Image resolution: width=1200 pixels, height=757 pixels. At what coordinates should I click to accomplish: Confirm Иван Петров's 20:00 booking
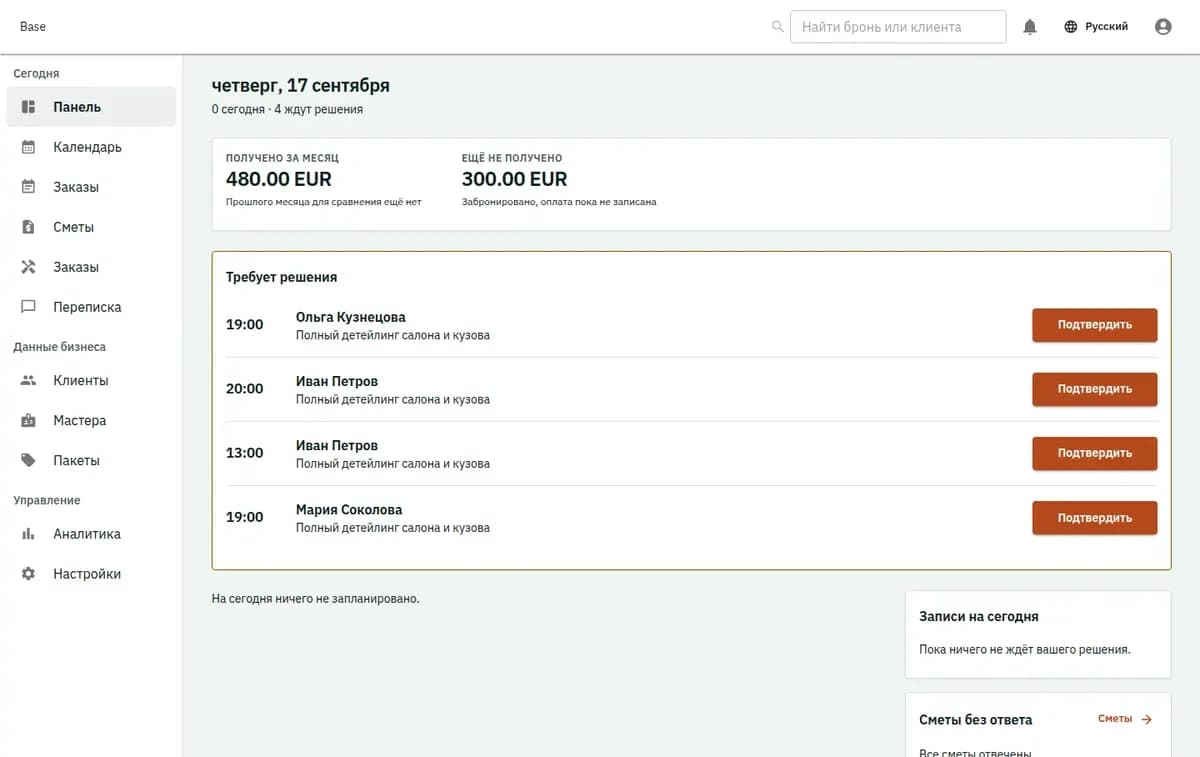tap(1095, 389)
